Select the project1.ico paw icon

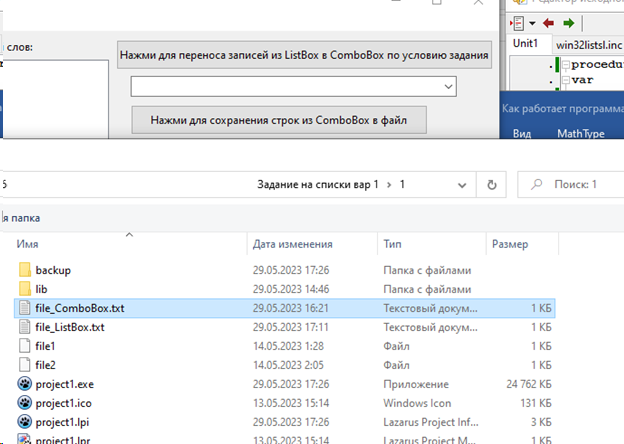25,403
